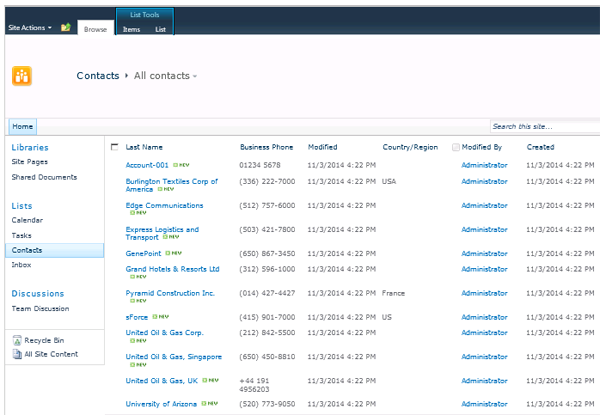The image size is (600, 415).
Task: Open the Burlington Textiles Corp contact
Action: (171, 181)
